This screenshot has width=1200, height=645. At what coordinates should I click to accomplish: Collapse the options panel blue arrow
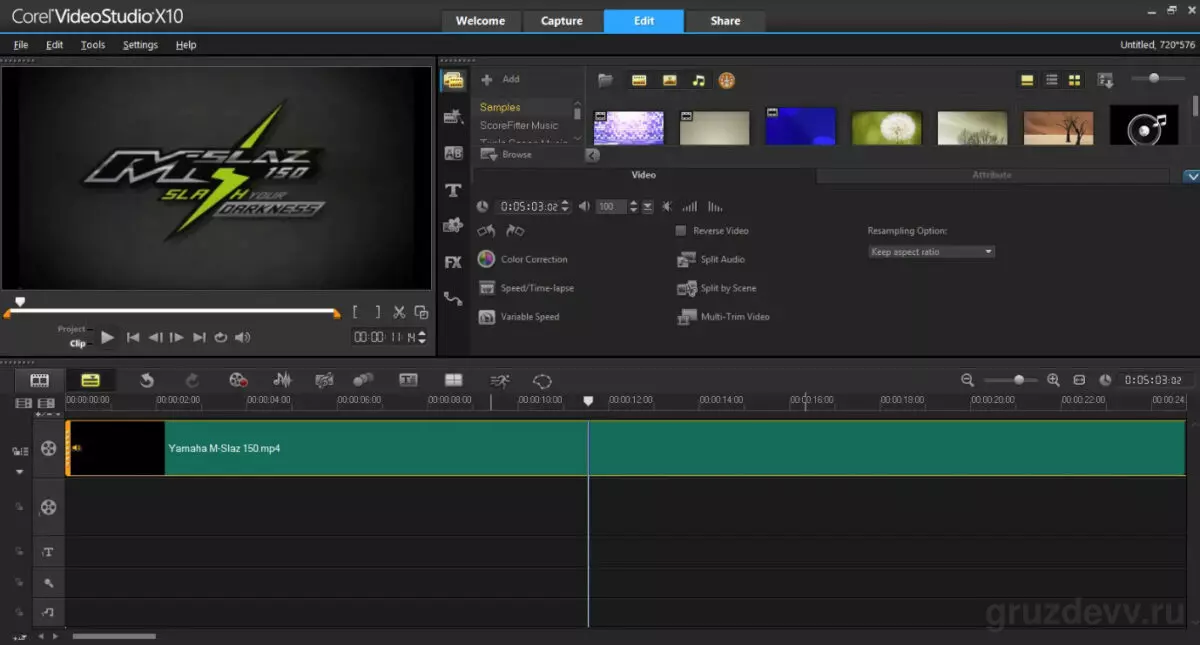tap(1190, 176)
